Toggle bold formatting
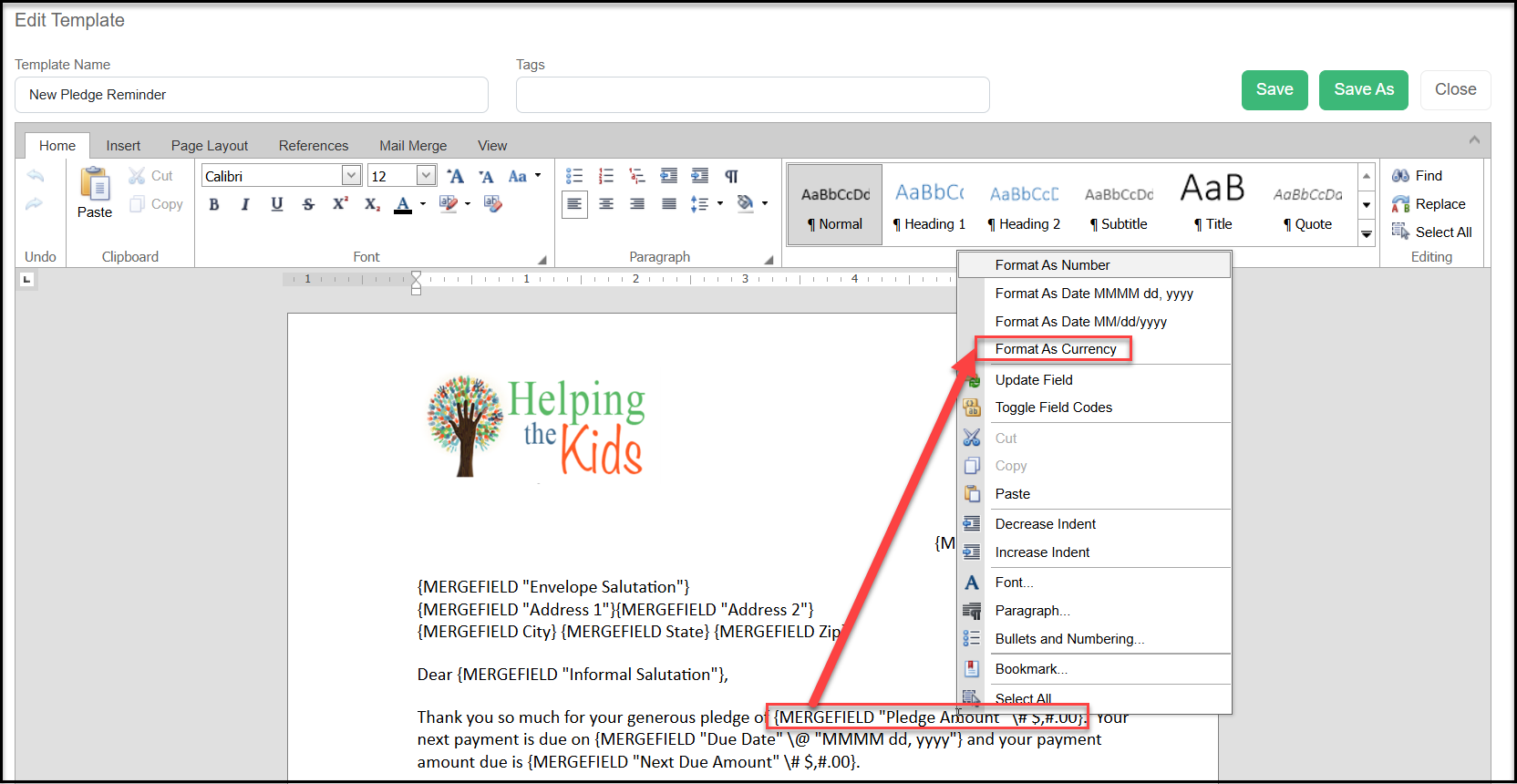 [214, 204]
